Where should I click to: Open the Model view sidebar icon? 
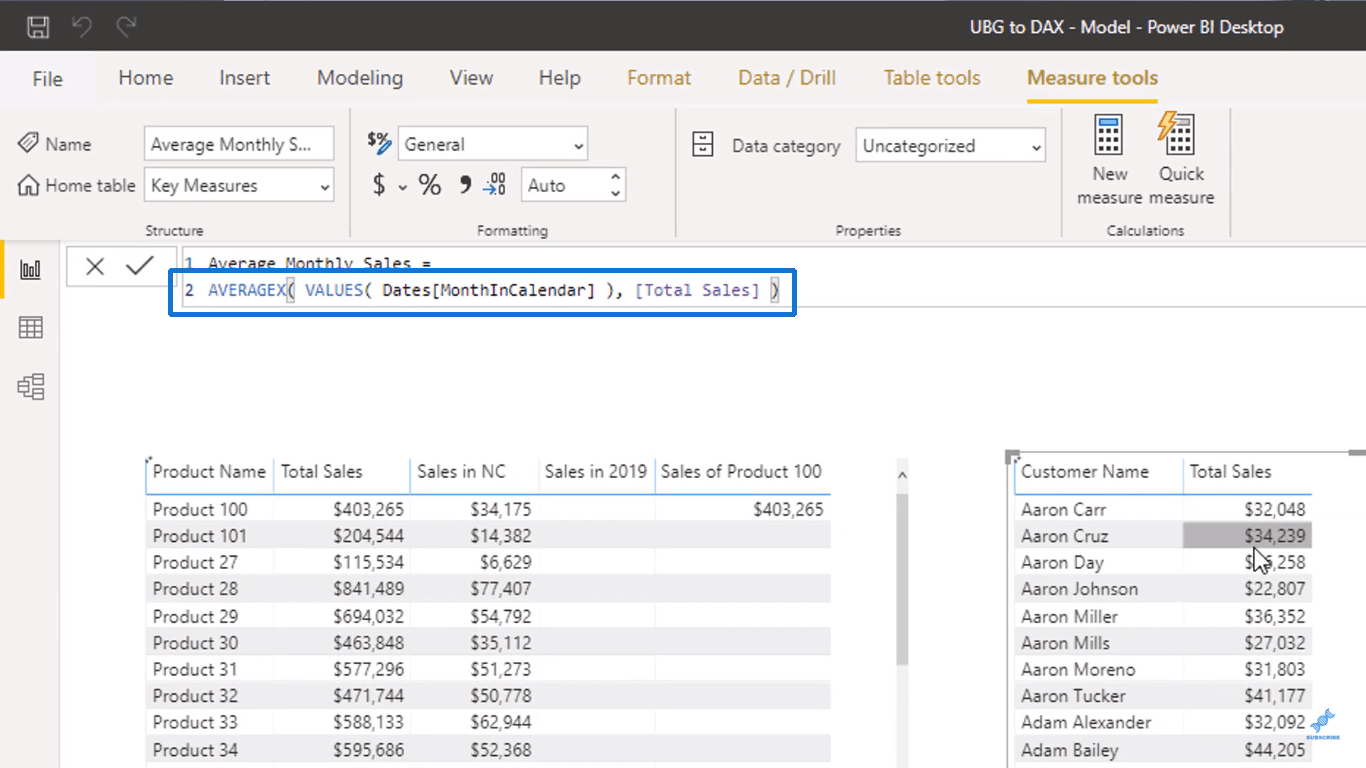click(x=31, y=386)
